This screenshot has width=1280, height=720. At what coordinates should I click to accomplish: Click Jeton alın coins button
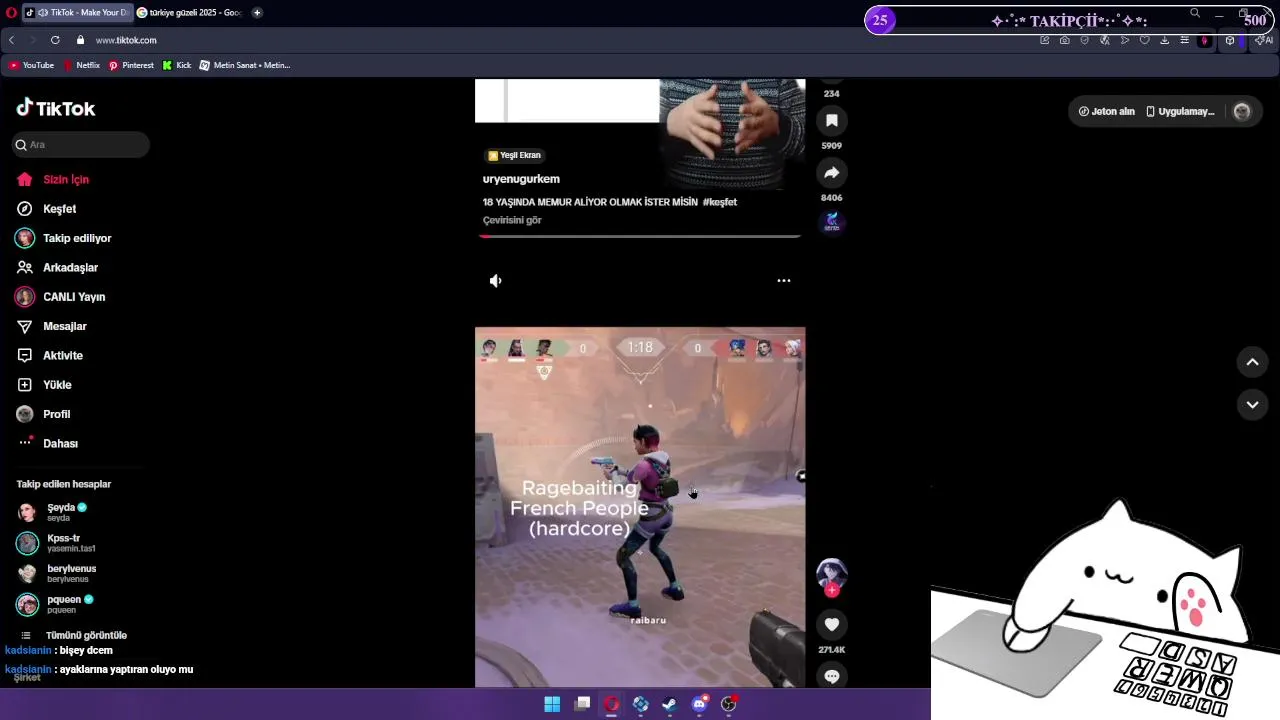click(x=1107, y=112)
